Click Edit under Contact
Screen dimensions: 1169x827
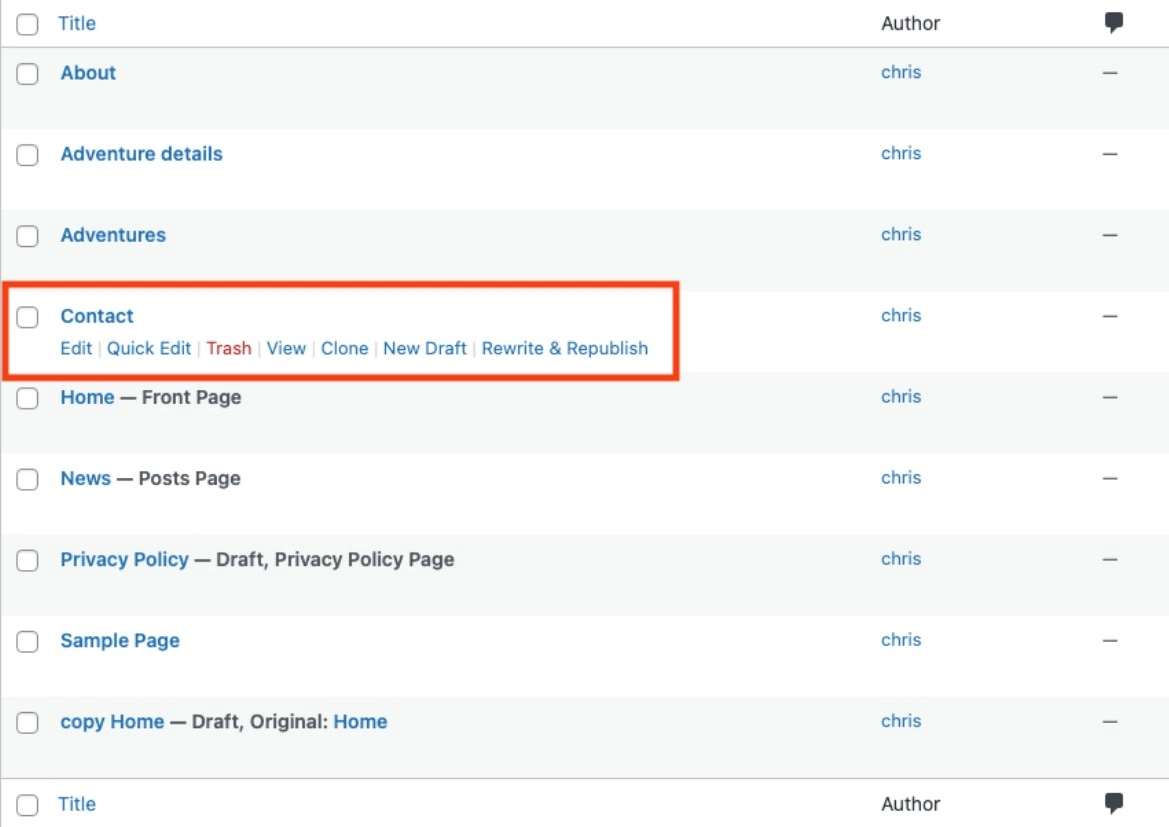pyautogui.click(x=76, y=348)
